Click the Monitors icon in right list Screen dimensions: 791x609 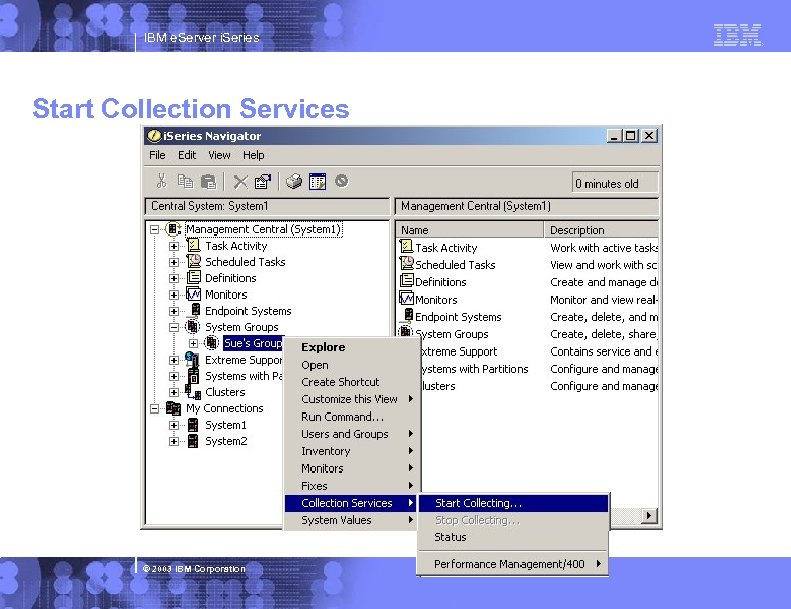[406, 298]
